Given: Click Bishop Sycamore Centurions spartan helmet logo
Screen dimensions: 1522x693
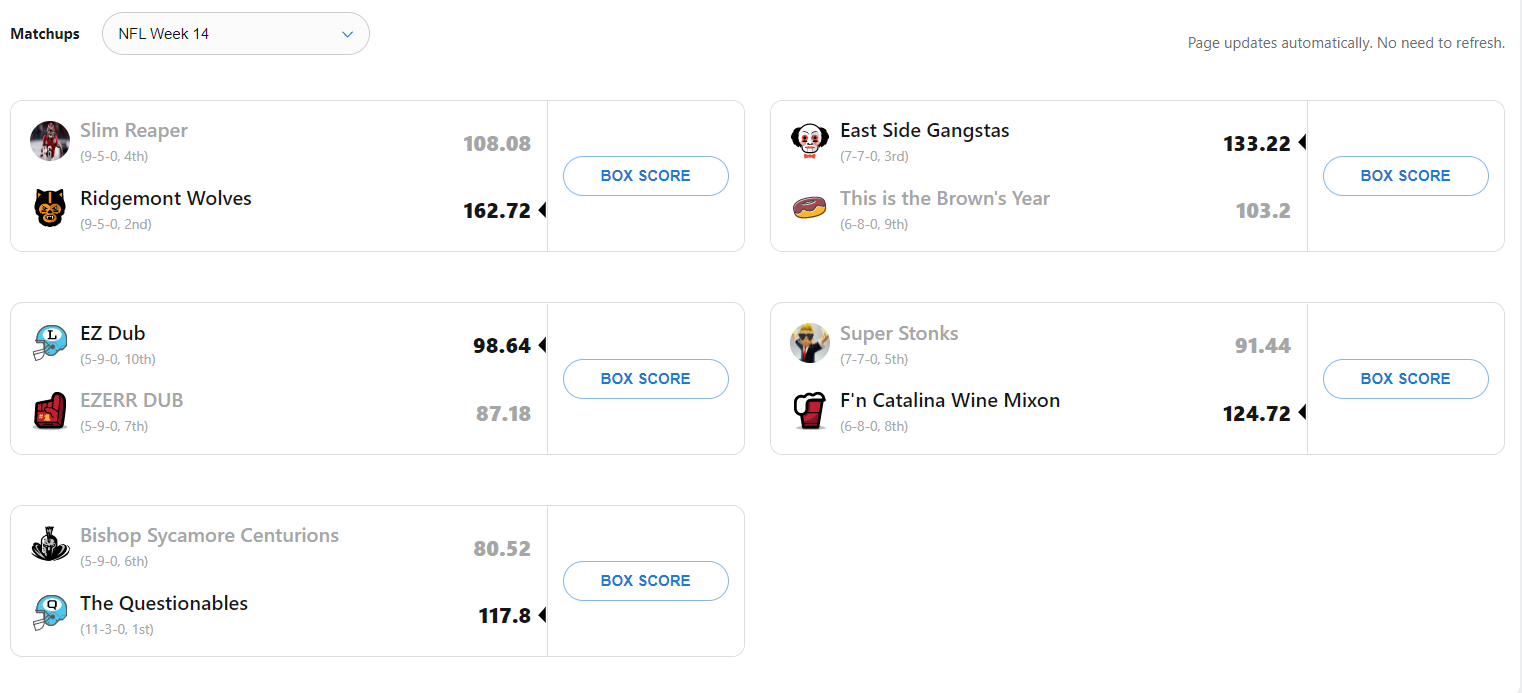Looking at the screenshot, I should pos(49,545).
